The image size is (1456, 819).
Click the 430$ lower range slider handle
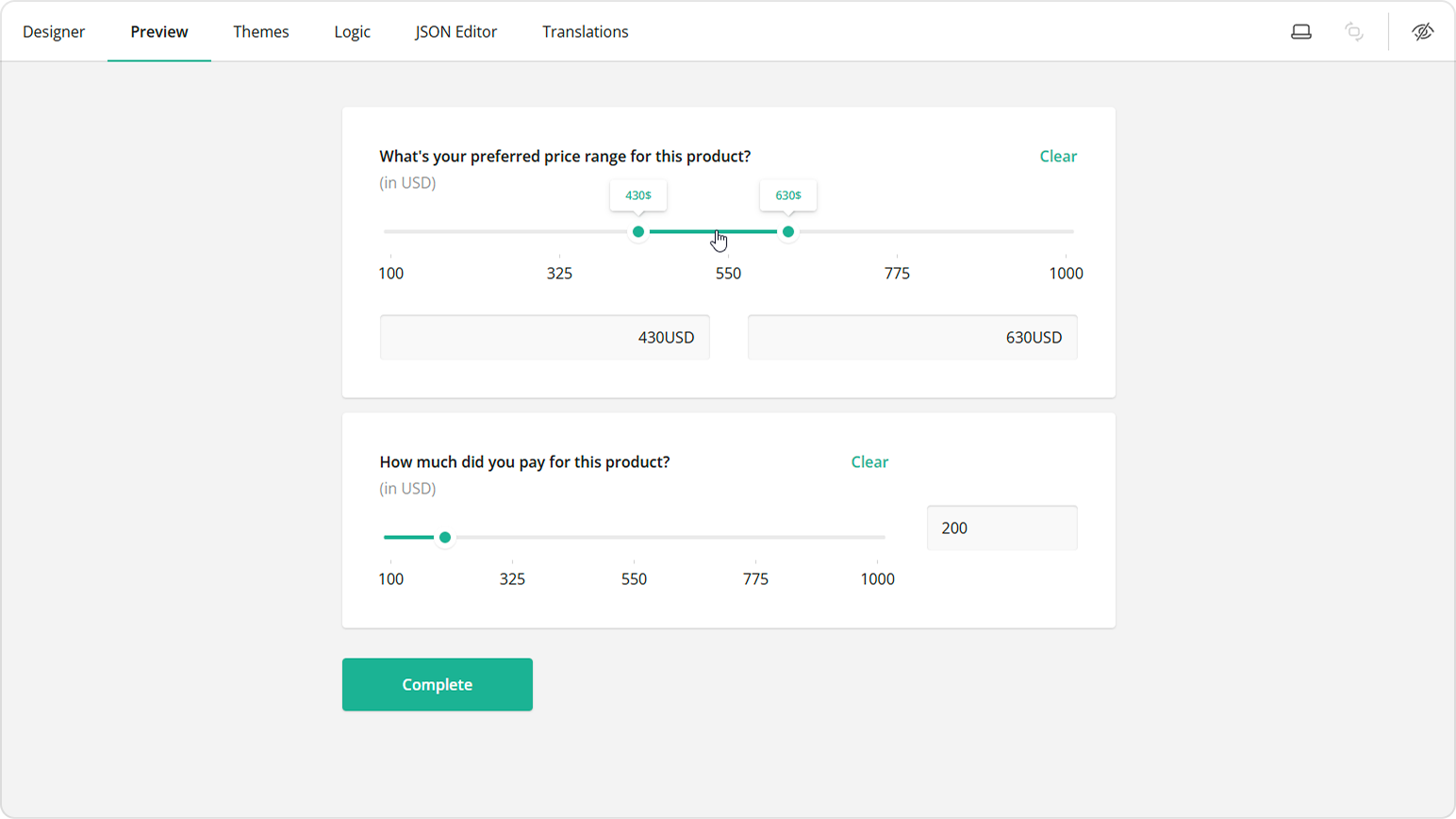point(638,232)
